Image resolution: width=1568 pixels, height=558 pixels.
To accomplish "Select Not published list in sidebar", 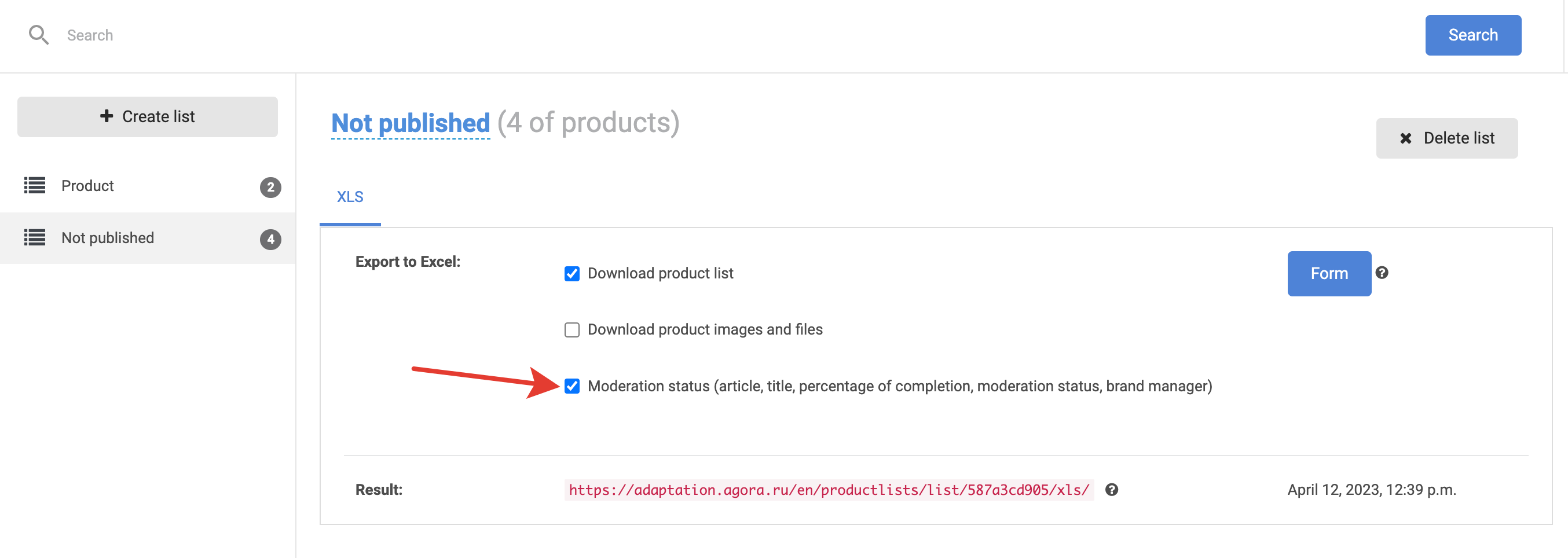I will (108, 238).
